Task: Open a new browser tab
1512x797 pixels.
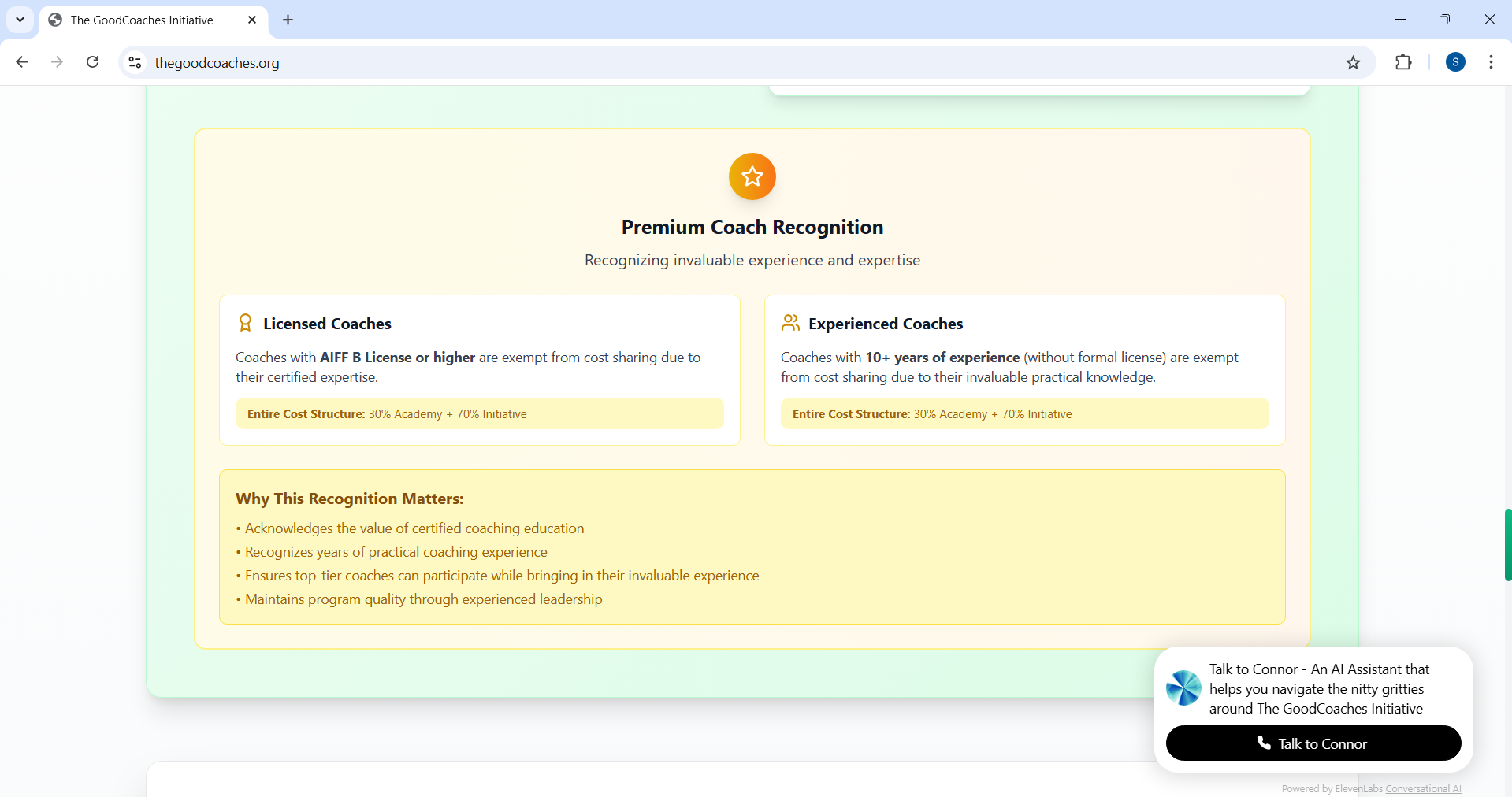Action: click(x=288, y=20)
